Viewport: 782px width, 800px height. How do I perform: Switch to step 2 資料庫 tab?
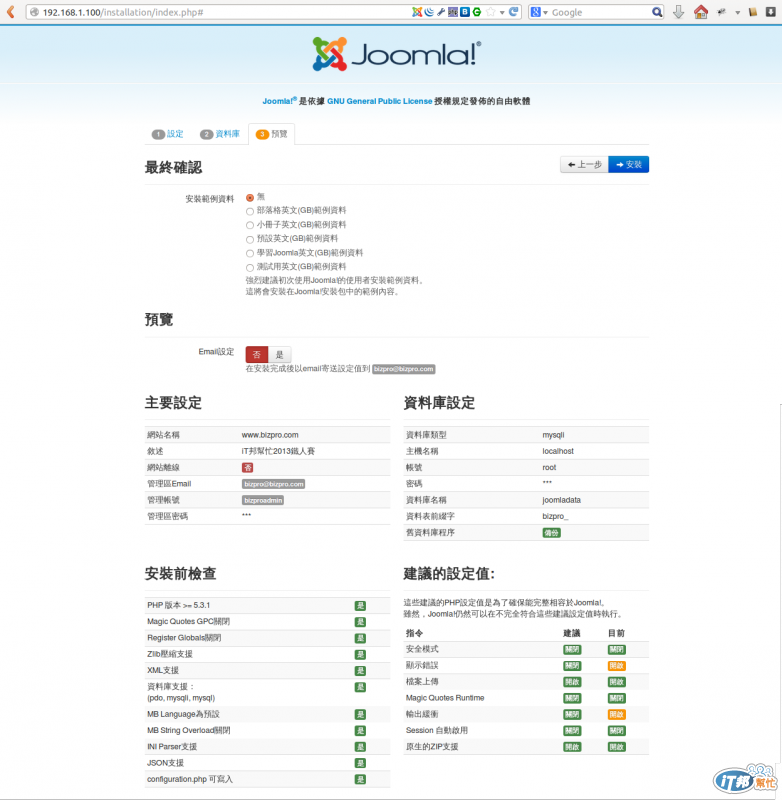[220, 134]
